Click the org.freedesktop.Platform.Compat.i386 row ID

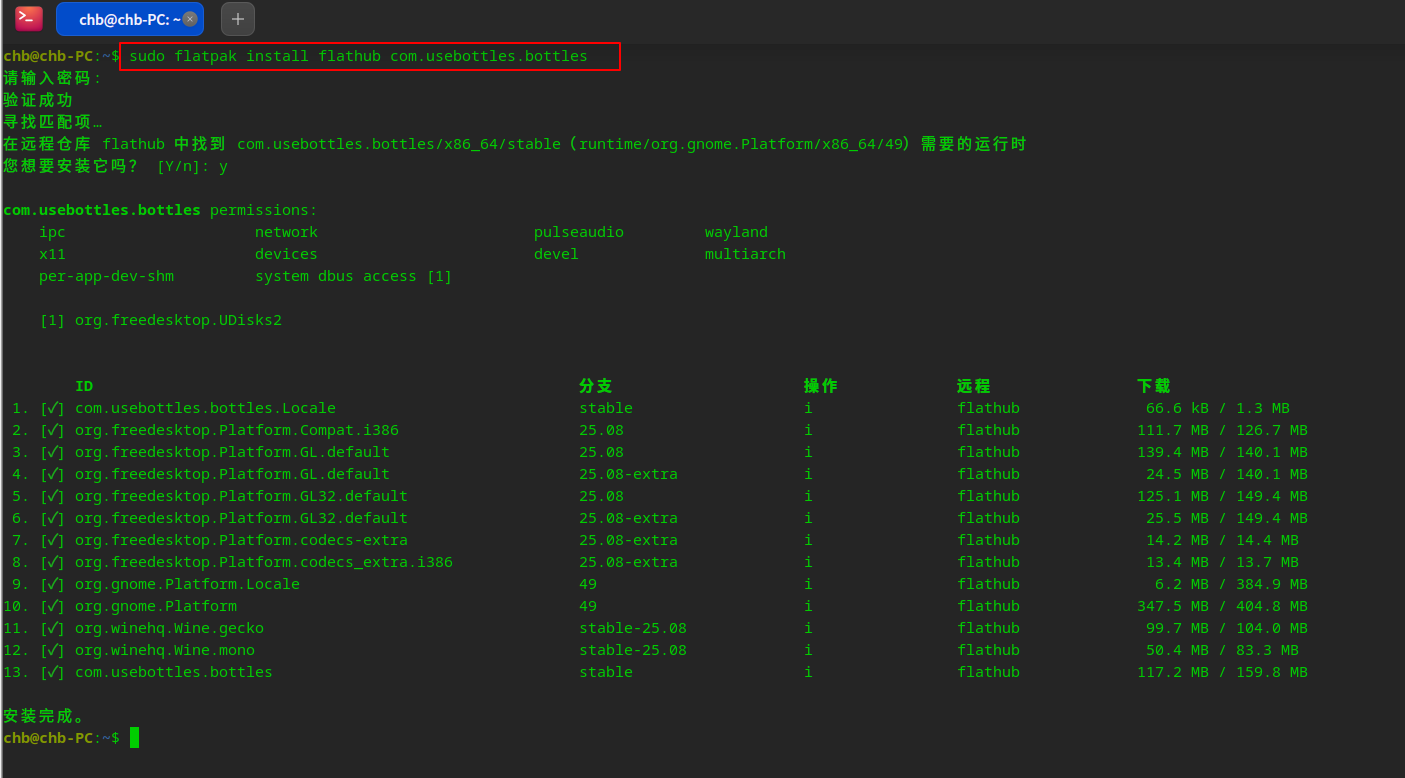237,430
